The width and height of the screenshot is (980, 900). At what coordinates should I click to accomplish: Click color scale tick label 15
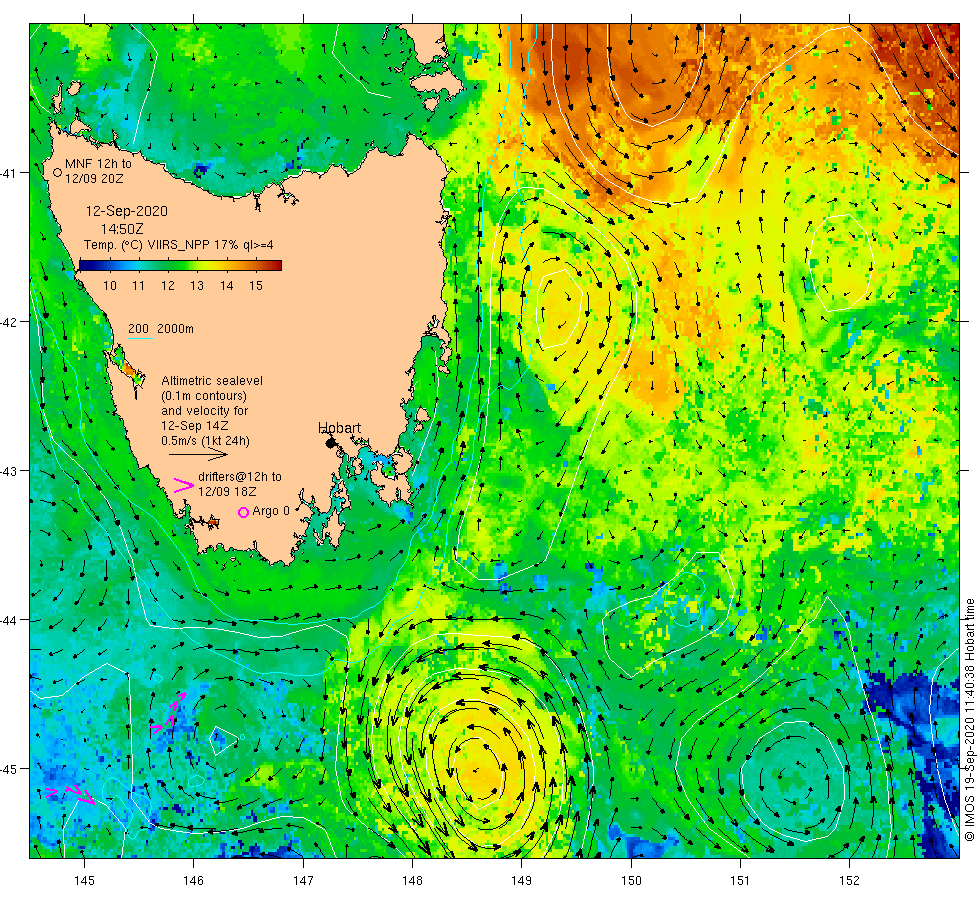(256, 286)
